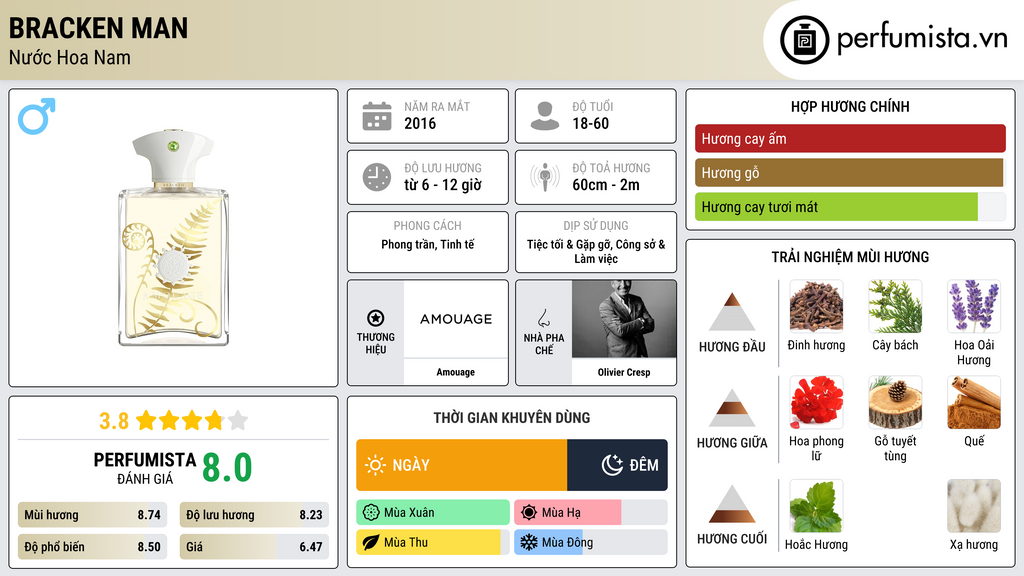
Task: Click the Mùi hương 8.74 score bar
Action: pos(92,515)
